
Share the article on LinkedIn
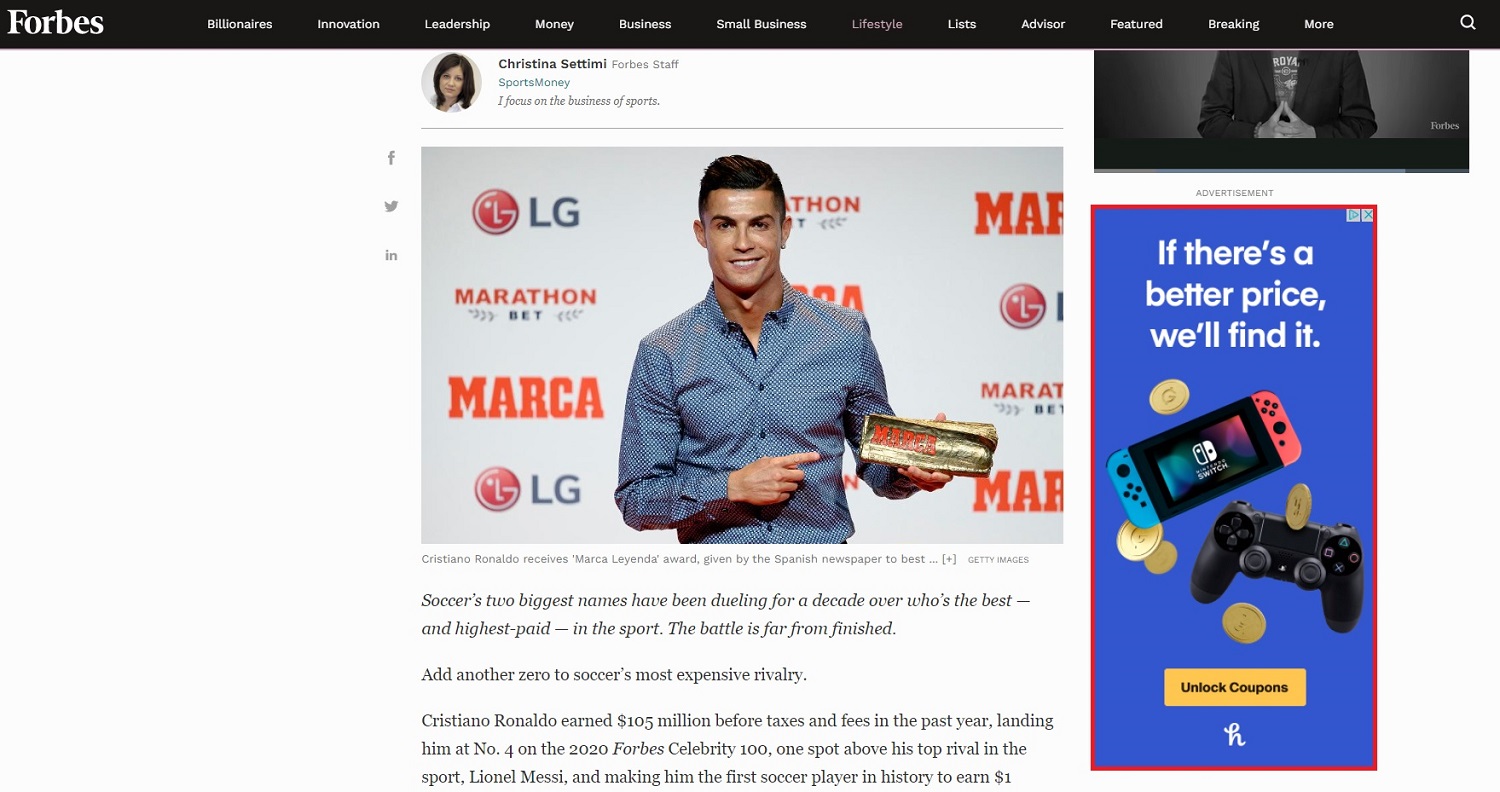391,255
